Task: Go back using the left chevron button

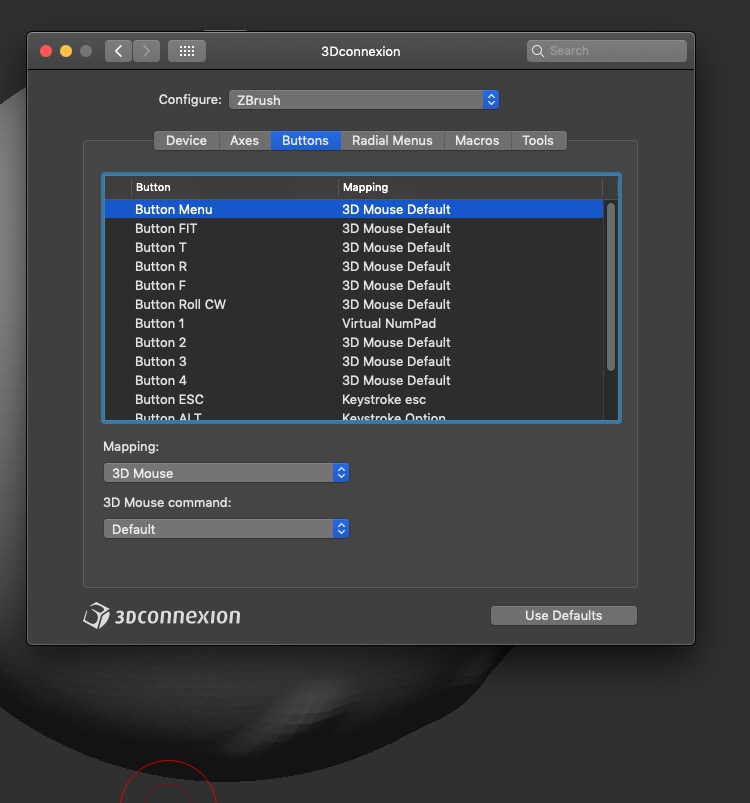Action: 118,51
